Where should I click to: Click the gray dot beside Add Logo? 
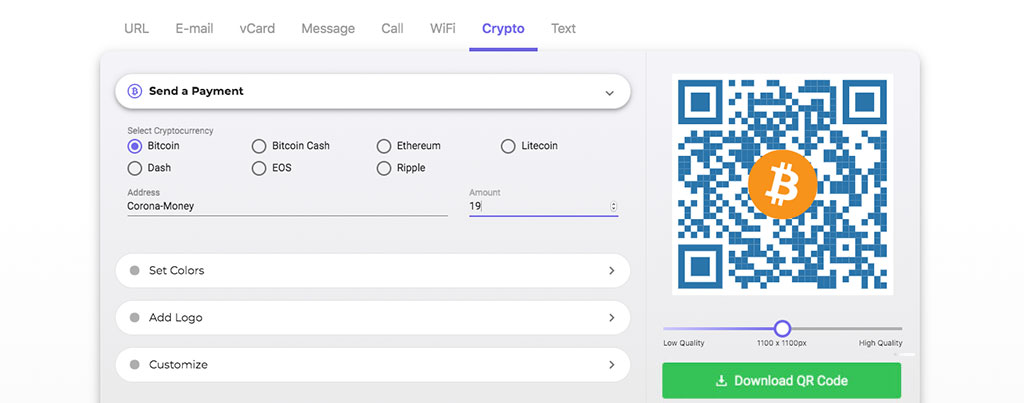tap(135, 317)
